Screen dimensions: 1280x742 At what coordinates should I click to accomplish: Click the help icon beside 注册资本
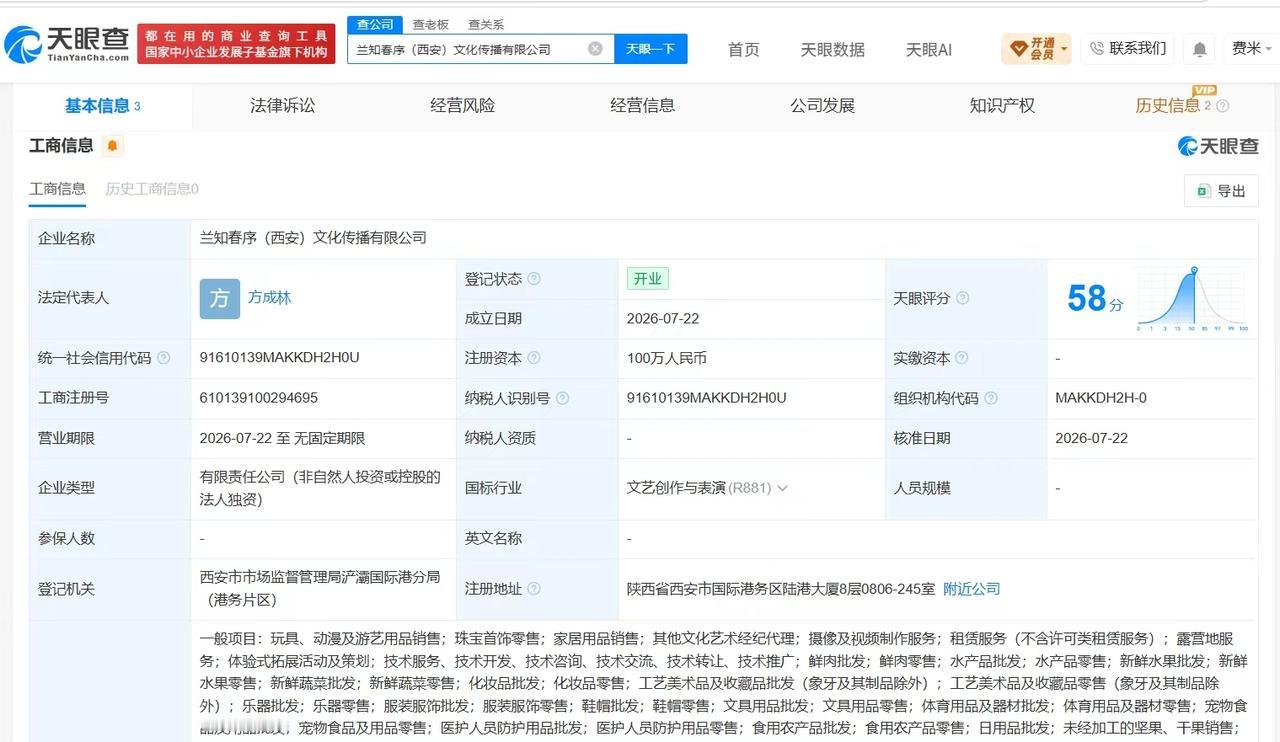point(534,358)
